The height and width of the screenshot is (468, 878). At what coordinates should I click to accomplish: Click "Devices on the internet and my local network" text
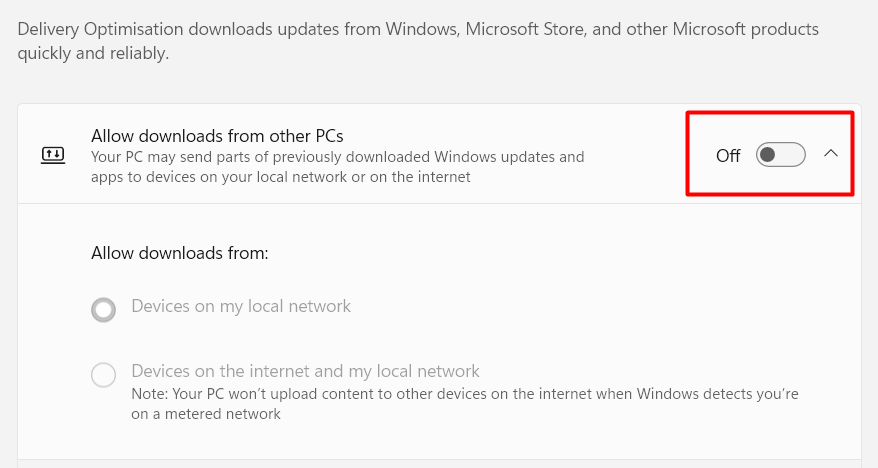tap(305, 371)
